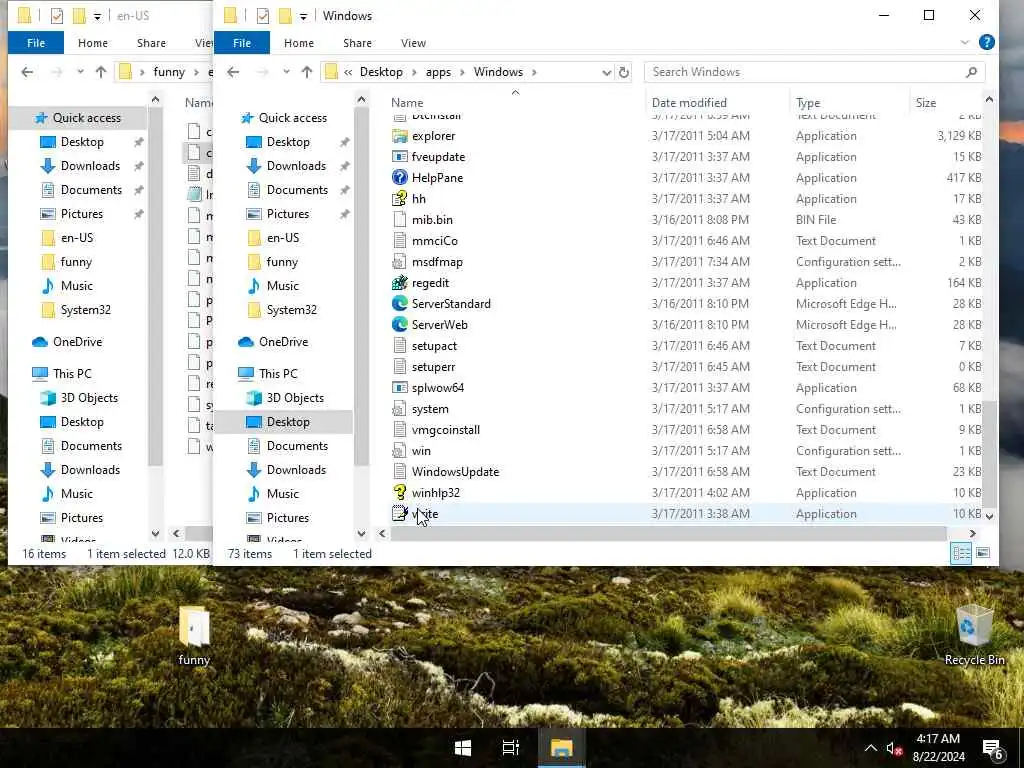Screen dimensions: 1024x768
Task: Open recent locations dropdown in Windows window
Action: [x=286, y=72]
